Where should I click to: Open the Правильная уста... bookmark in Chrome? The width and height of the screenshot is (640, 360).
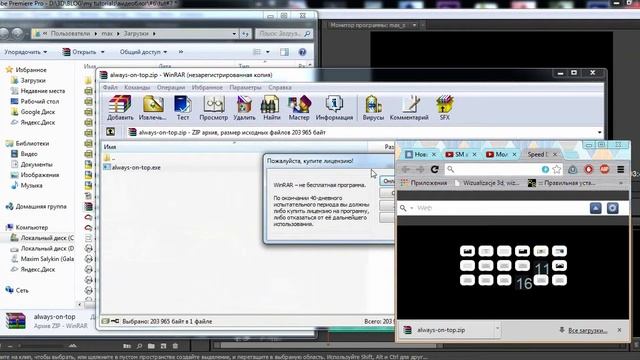(562, 183)
